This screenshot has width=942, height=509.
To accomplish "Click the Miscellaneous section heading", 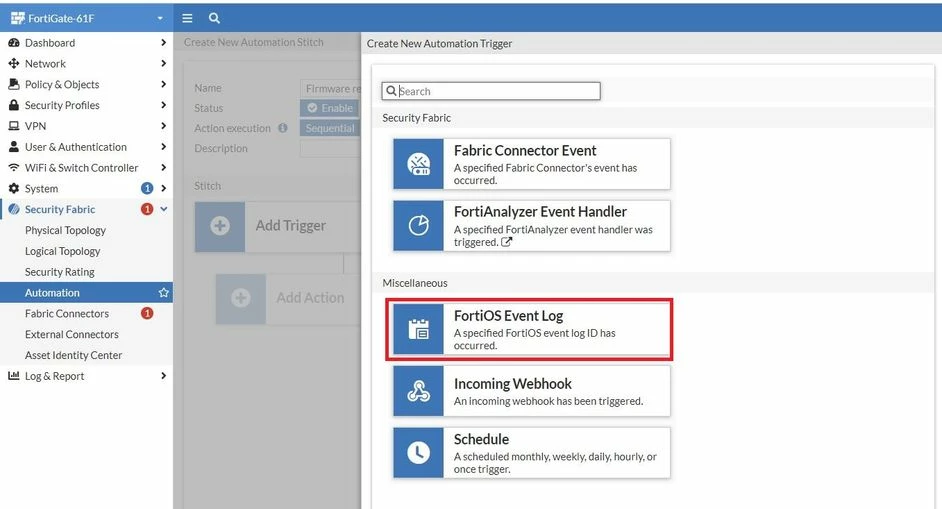I will tap(415, 282).
